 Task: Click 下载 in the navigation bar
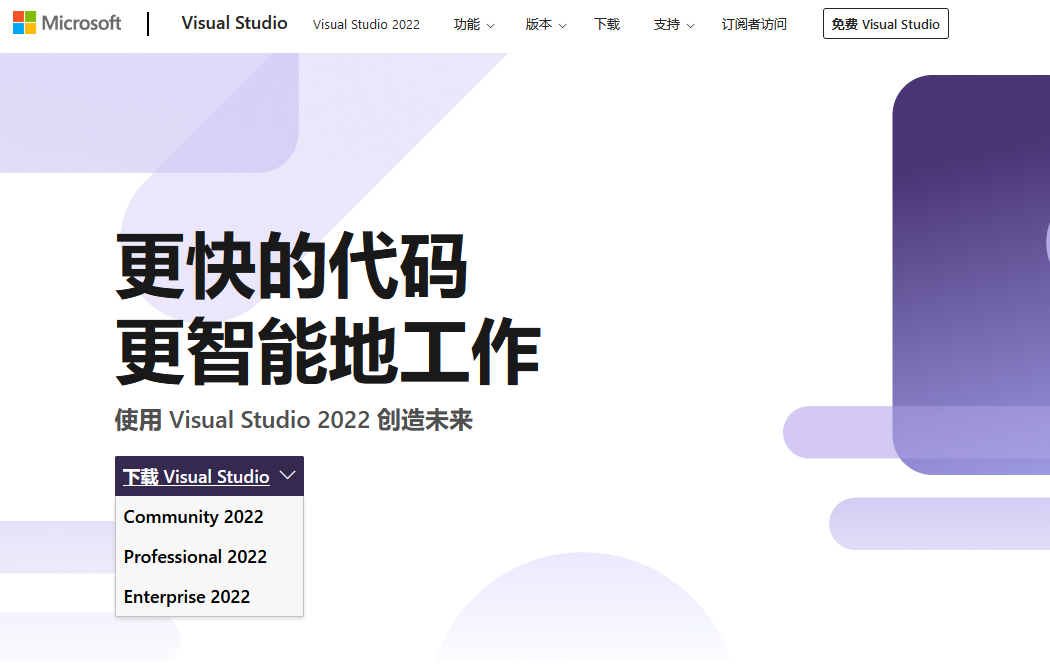pyautogui.click(x=607, y=25)
